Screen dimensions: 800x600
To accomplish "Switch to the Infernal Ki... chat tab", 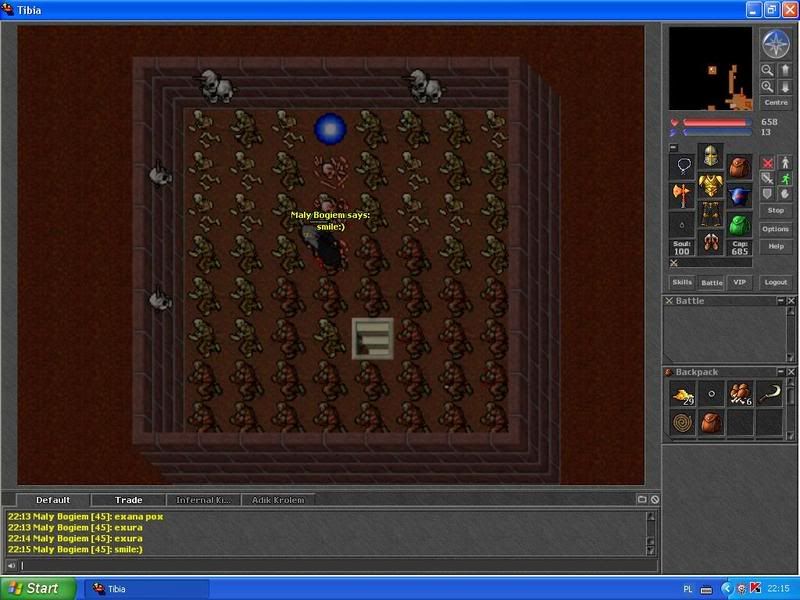I will point(204,500).
